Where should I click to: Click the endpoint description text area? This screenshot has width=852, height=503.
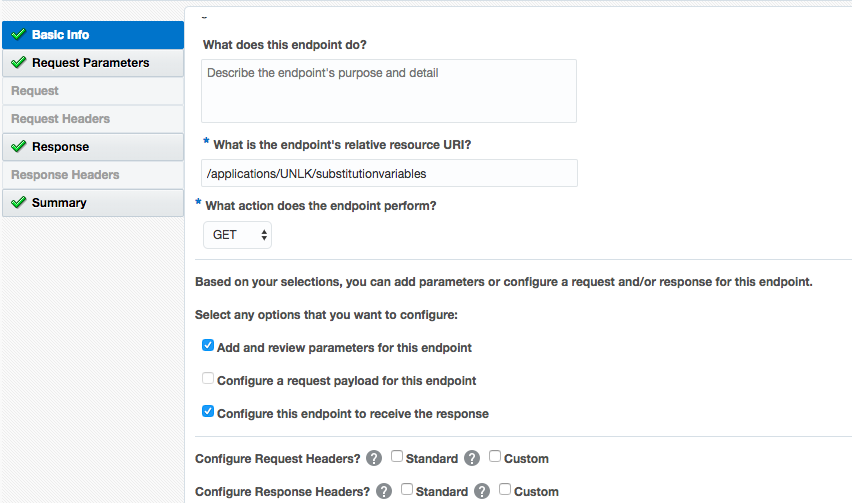pyautogui.click(x=389, y=91)
